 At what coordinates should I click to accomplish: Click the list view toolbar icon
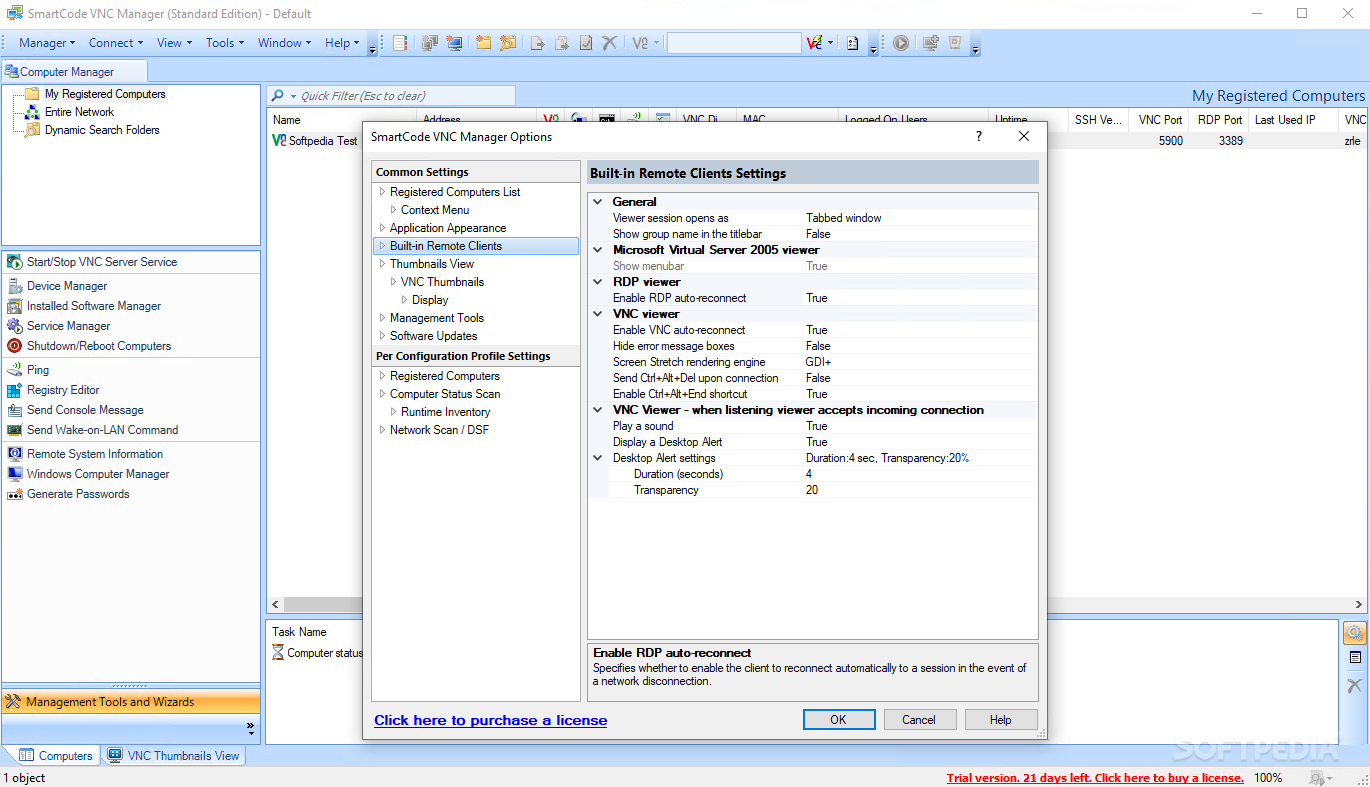(x=400, y=43)
